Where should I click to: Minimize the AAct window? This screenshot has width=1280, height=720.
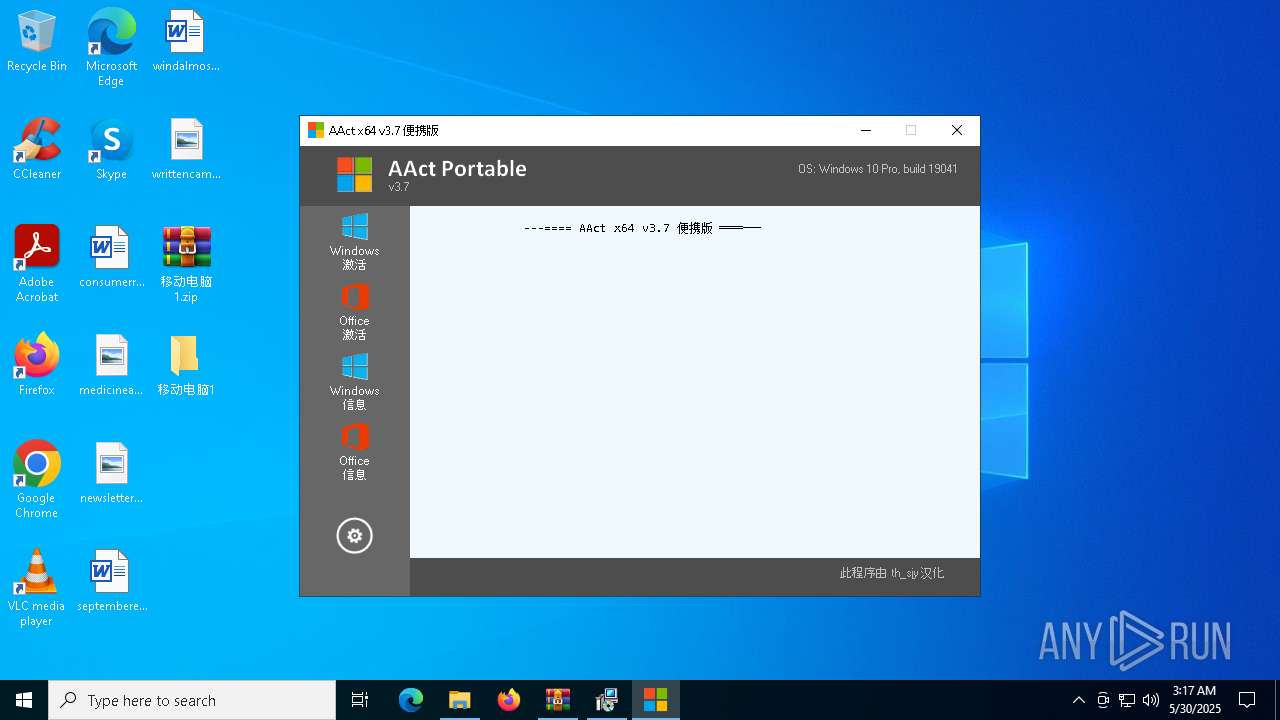click(x=866, y=130)
